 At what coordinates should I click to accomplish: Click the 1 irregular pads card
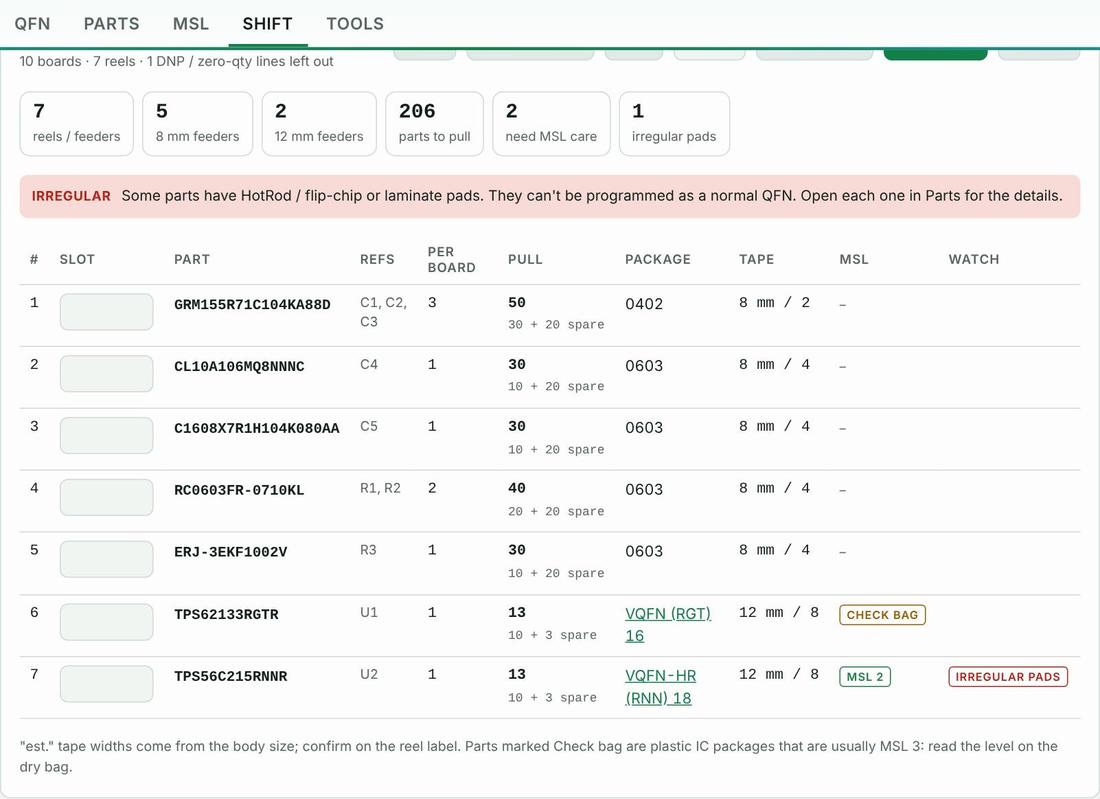[674, 123]
